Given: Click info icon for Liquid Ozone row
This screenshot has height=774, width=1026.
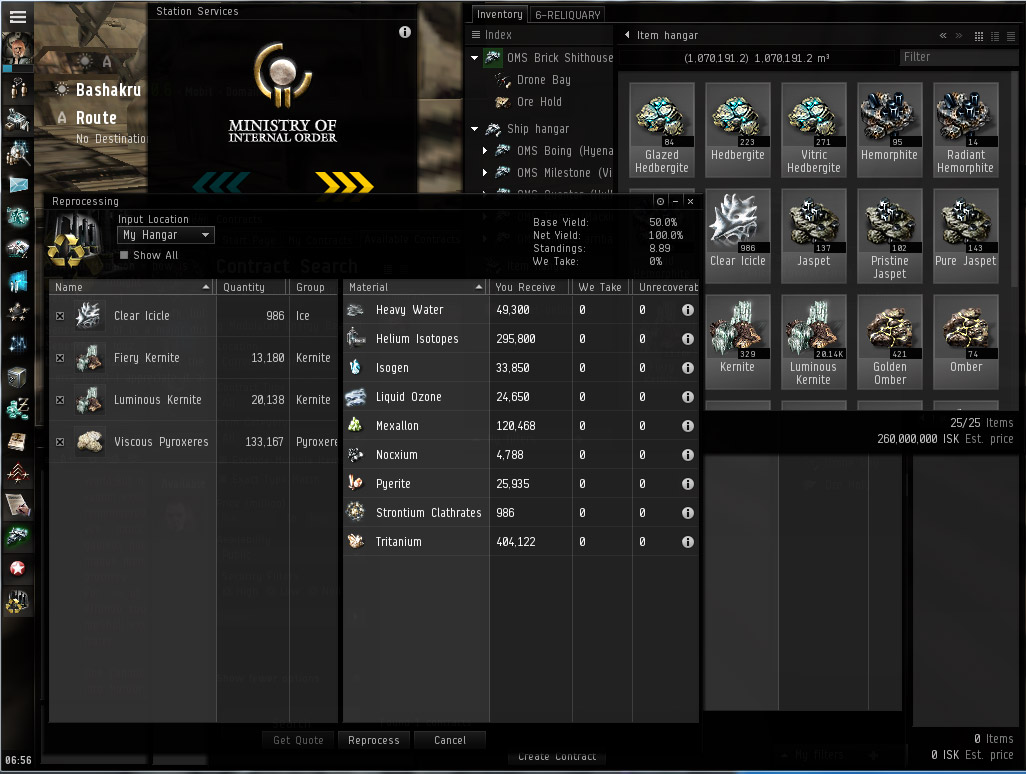Looking at the screenshot, I should 688,396.
